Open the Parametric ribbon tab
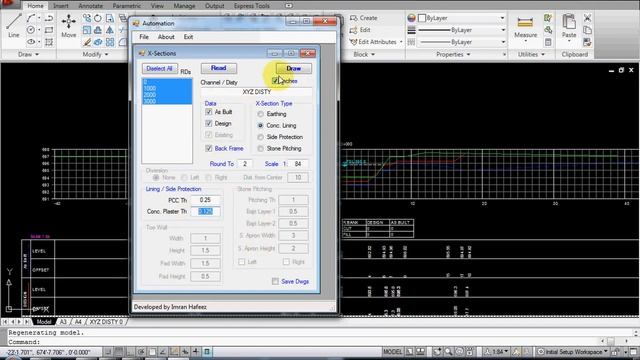Screen dimensions: 640x360 click(x=127, y=6)
